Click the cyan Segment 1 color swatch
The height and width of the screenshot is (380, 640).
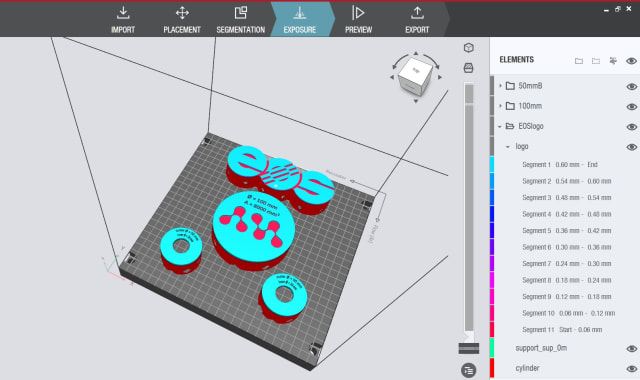point(492,164)
